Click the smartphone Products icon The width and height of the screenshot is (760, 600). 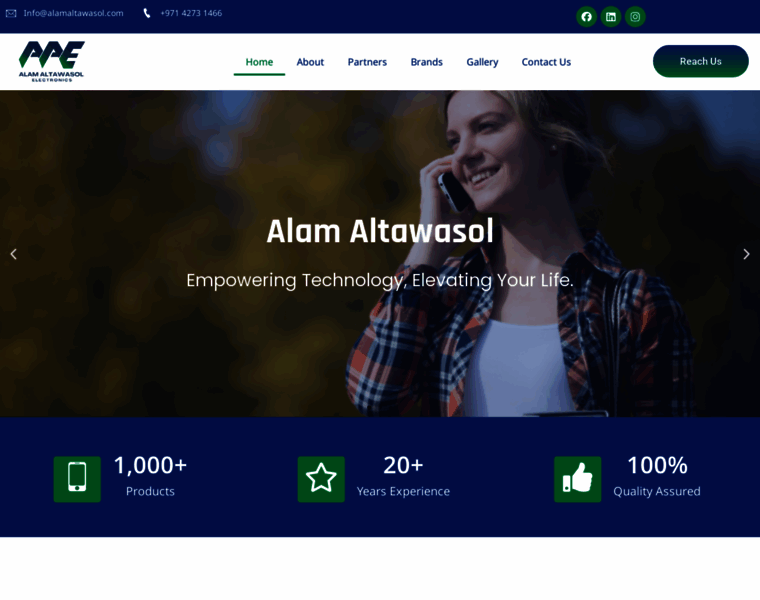pyautogui.click(x=77, y=479)
